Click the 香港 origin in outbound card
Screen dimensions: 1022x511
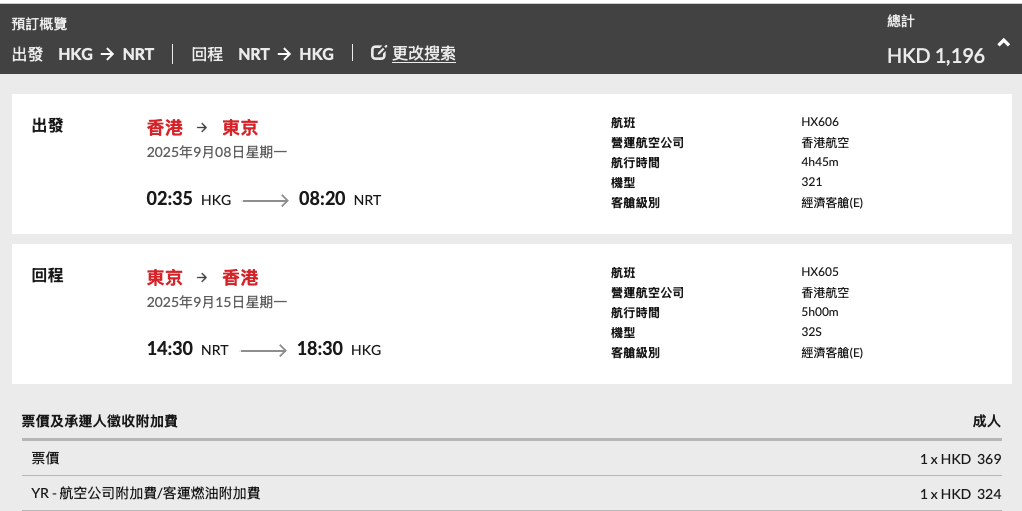tap(165, 128)
